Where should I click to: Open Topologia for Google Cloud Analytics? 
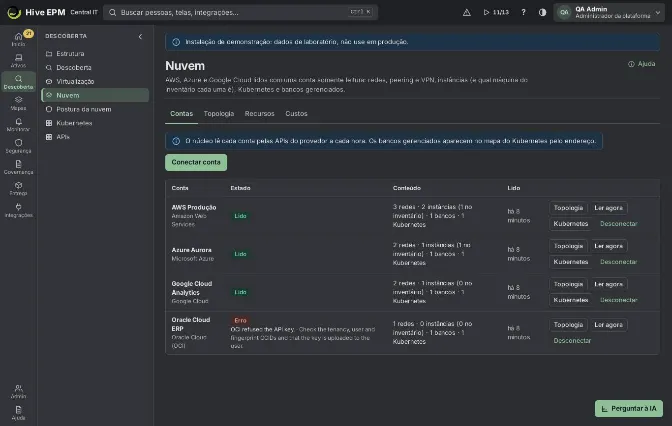(568, 284)
